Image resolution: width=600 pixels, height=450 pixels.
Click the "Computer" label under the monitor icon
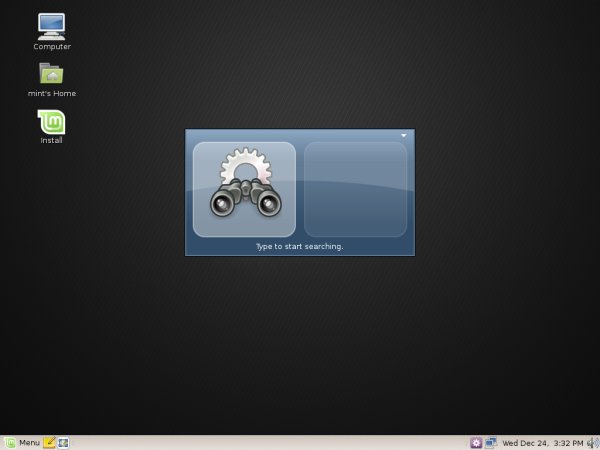(52, 46)
